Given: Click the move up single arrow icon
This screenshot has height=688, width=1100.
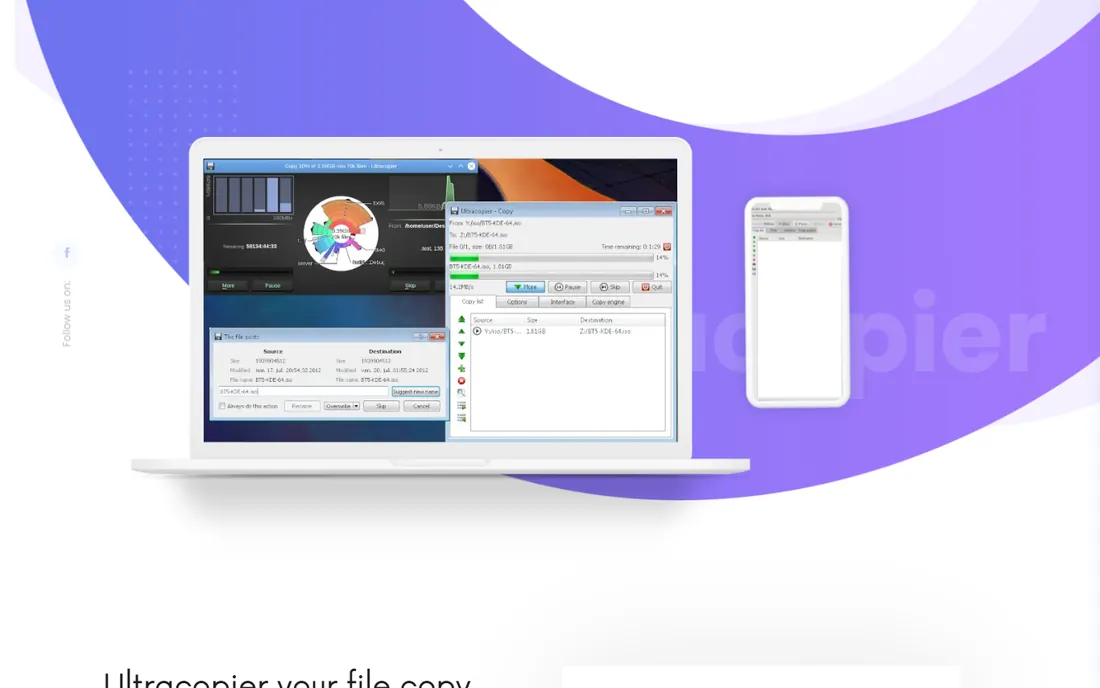Looking at the screenshot, I should pos(462,332).
